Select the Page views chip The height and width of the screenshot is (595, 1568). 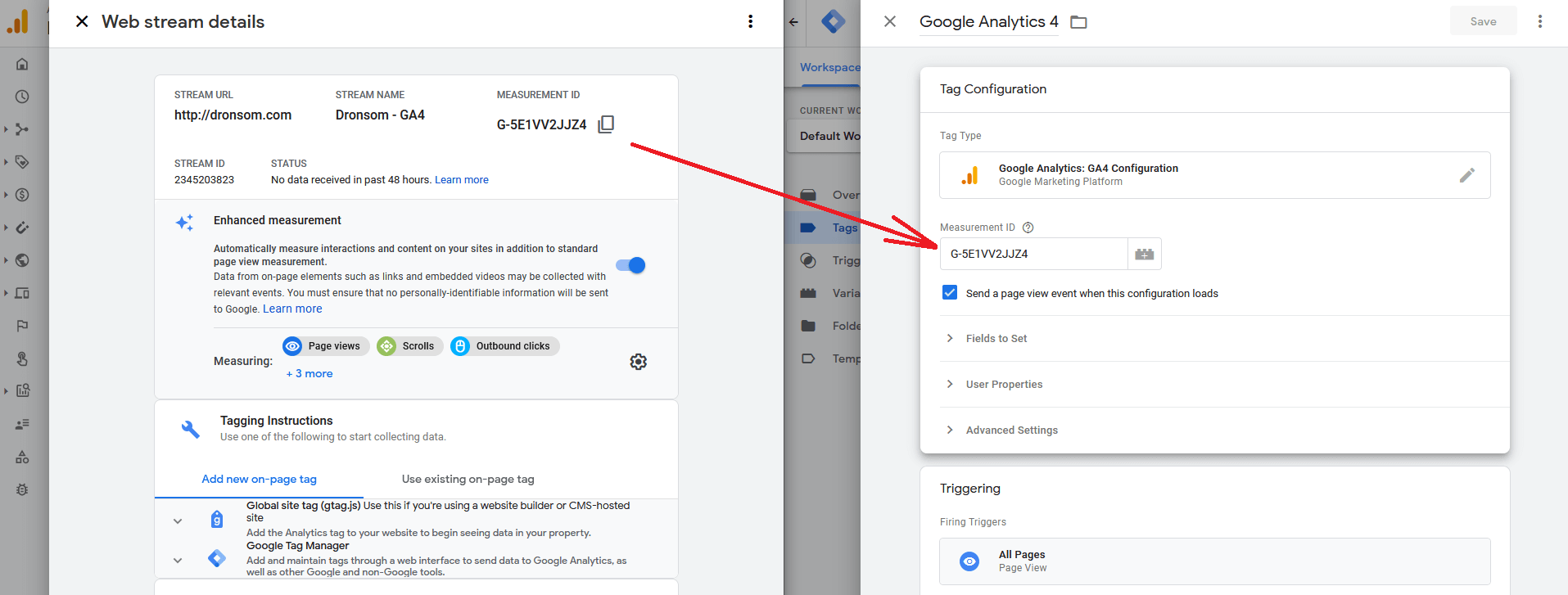(x=326, y=346)
